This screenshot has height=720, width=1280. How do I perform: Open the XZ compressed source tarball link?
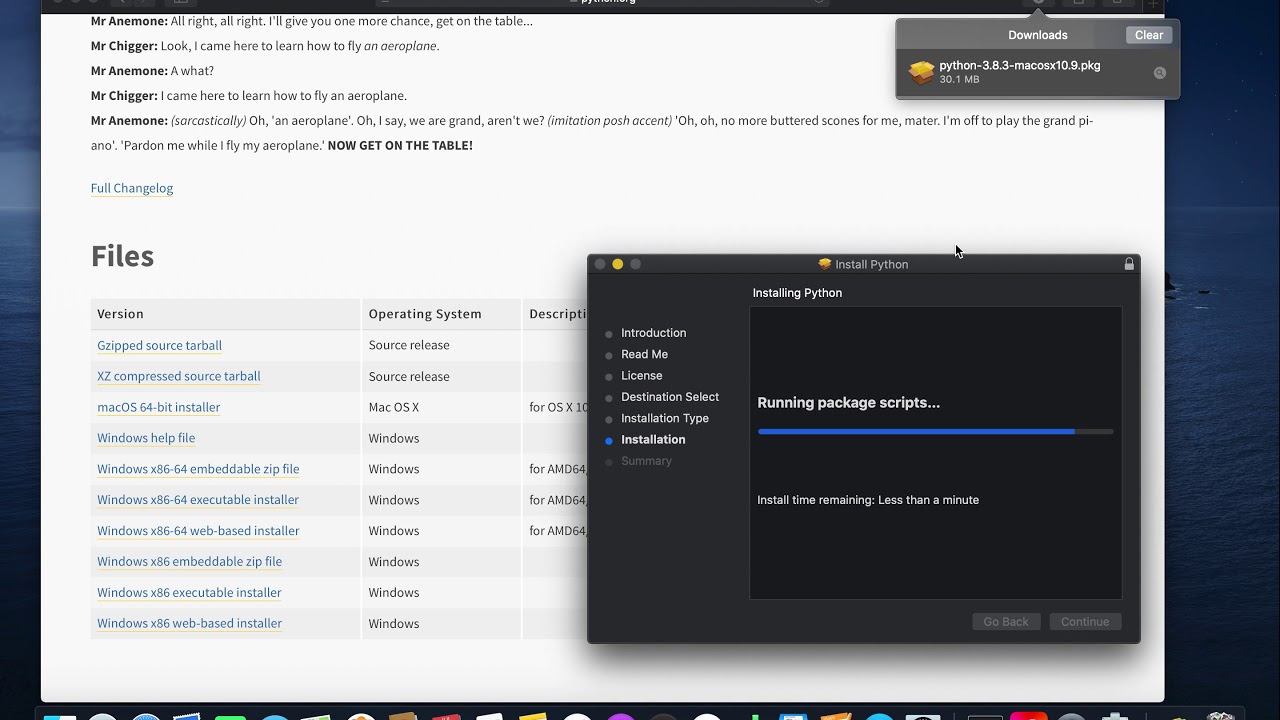[179, 376]
